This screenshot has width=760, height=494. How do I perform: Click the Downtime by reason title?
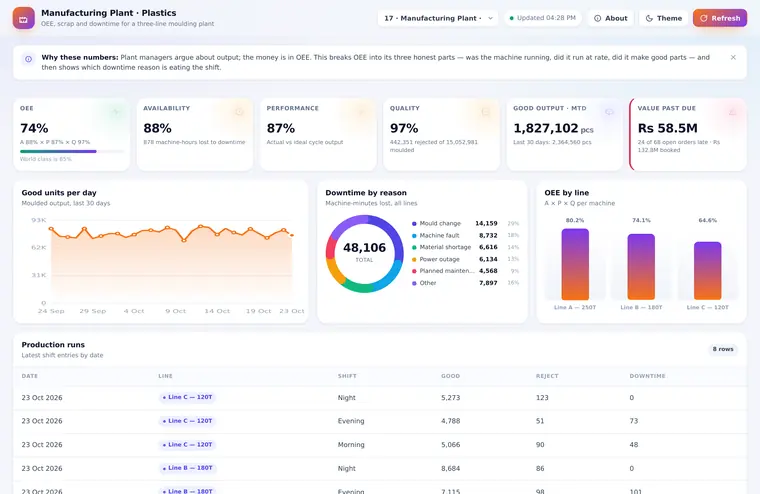pyautogui.click(x=366, y=193)
